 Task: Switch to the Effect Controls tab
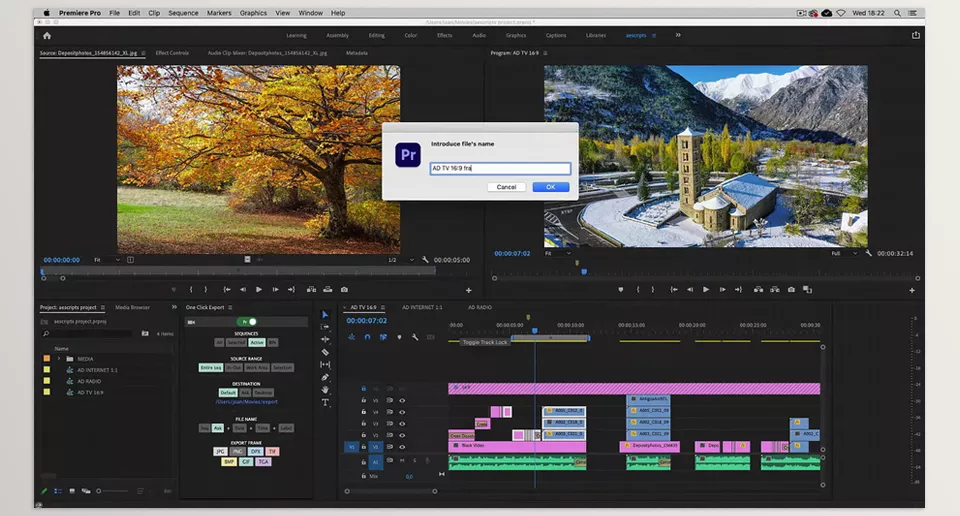click(172, 53)
